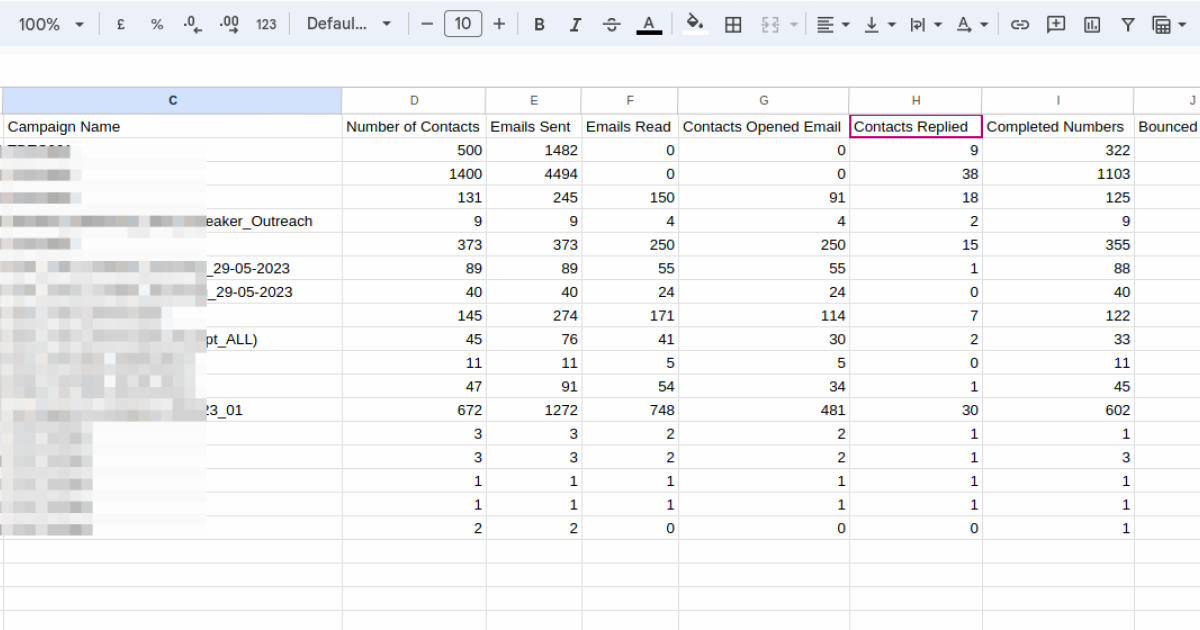Open the zoom 100% dropdown
This screenshot has width=1200, height=630.
click(52, 24)
